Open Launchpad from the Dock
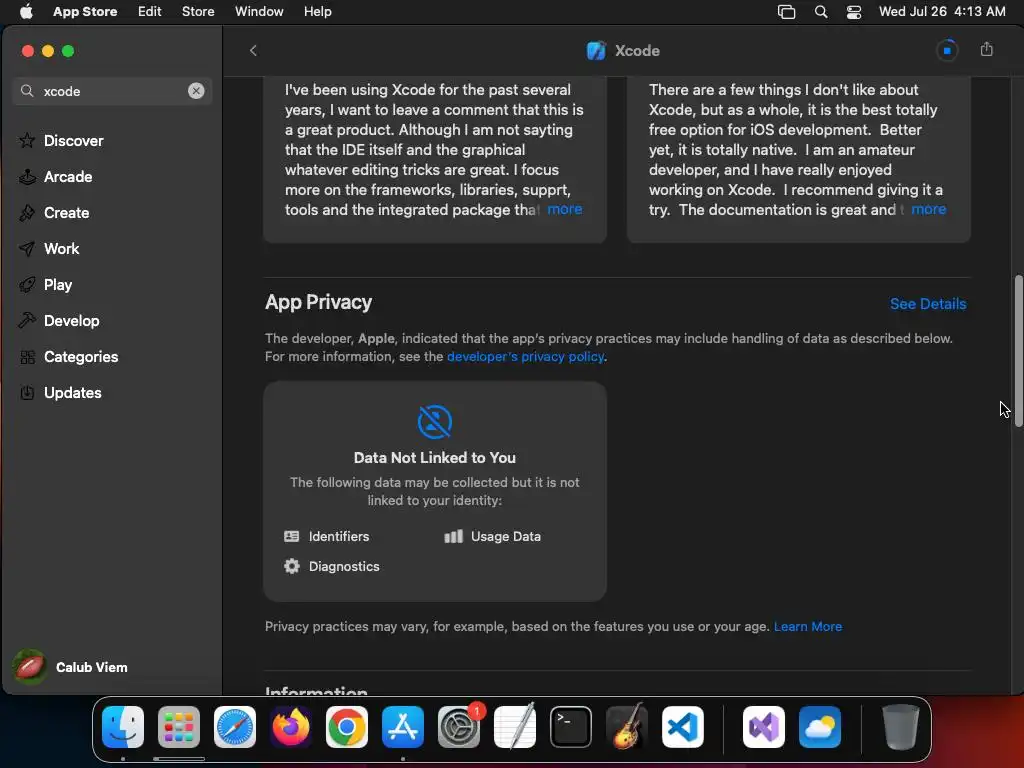The image size is (1024, 768). click(179, 727)
